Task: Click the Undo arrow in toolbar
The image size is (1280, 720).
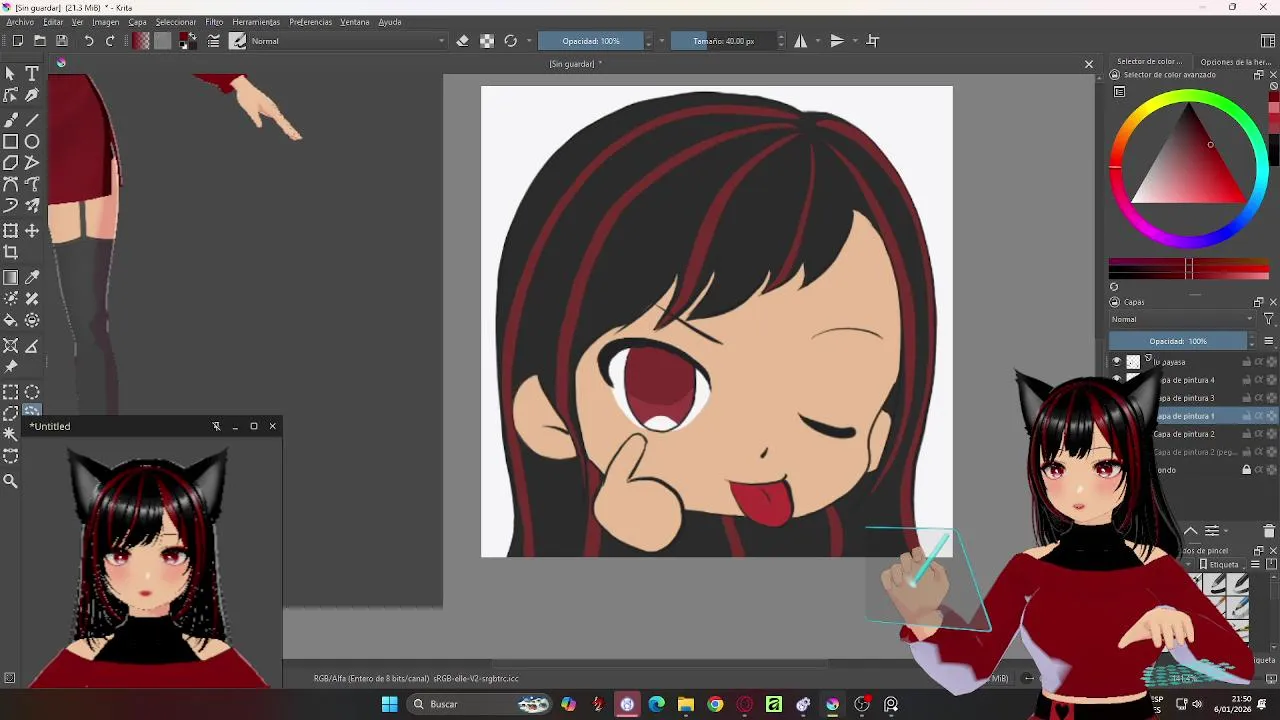Action: tap(89, 41)
